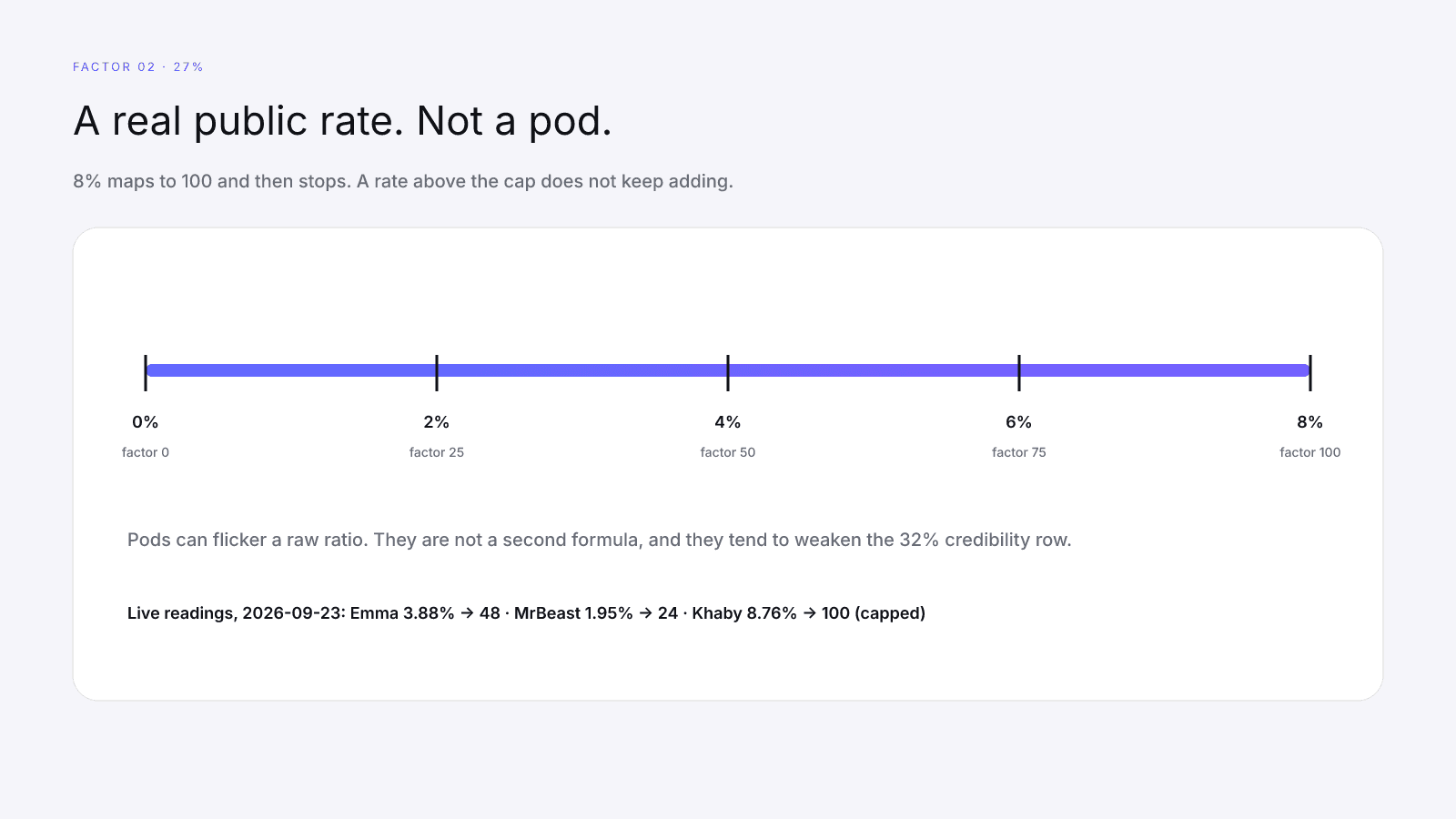The image size is (1456, 819).
Task: Click the "4%" label under the bar
Action: pos(728,422)
